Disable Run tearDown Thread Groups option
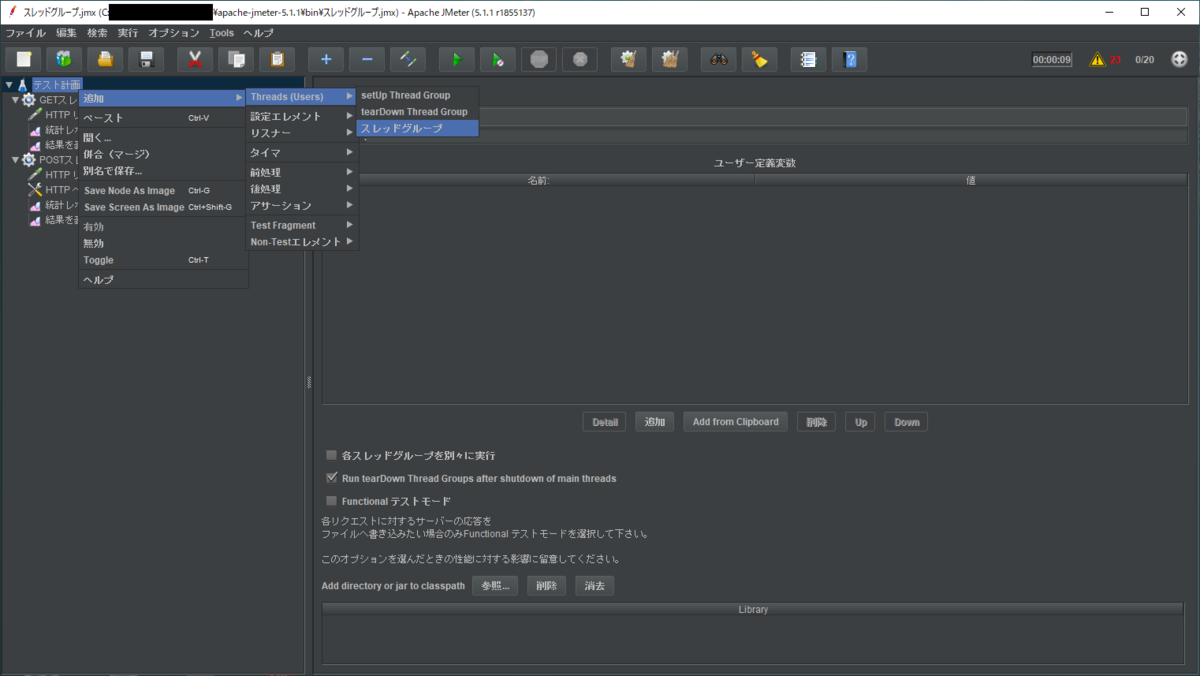 [x=331, y=478]
